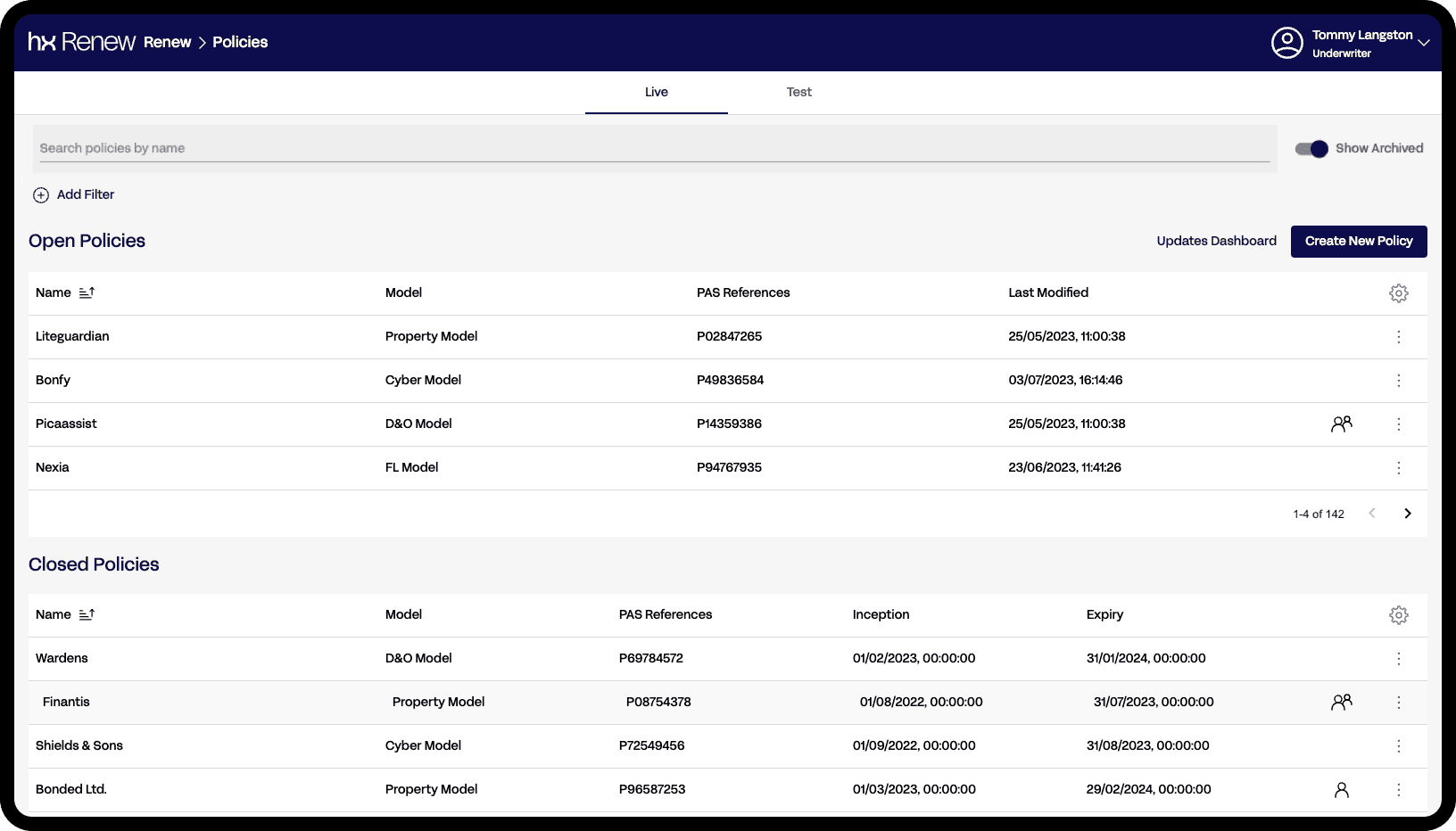1456x831 pixels.
Task: Open the Open Policies table settings gear
Action: (1399, 293)
